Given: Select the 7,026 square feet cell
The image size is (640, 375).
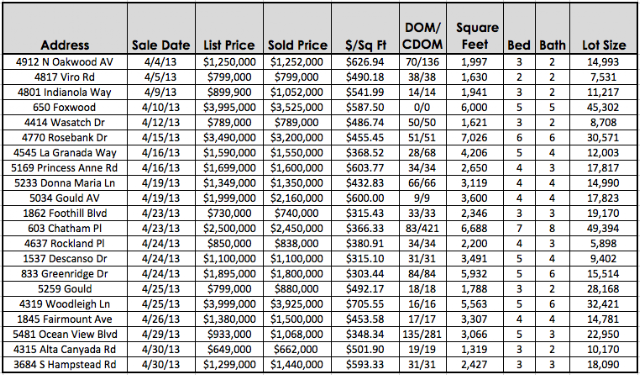Looking at the screenshot, I should 475,138.
